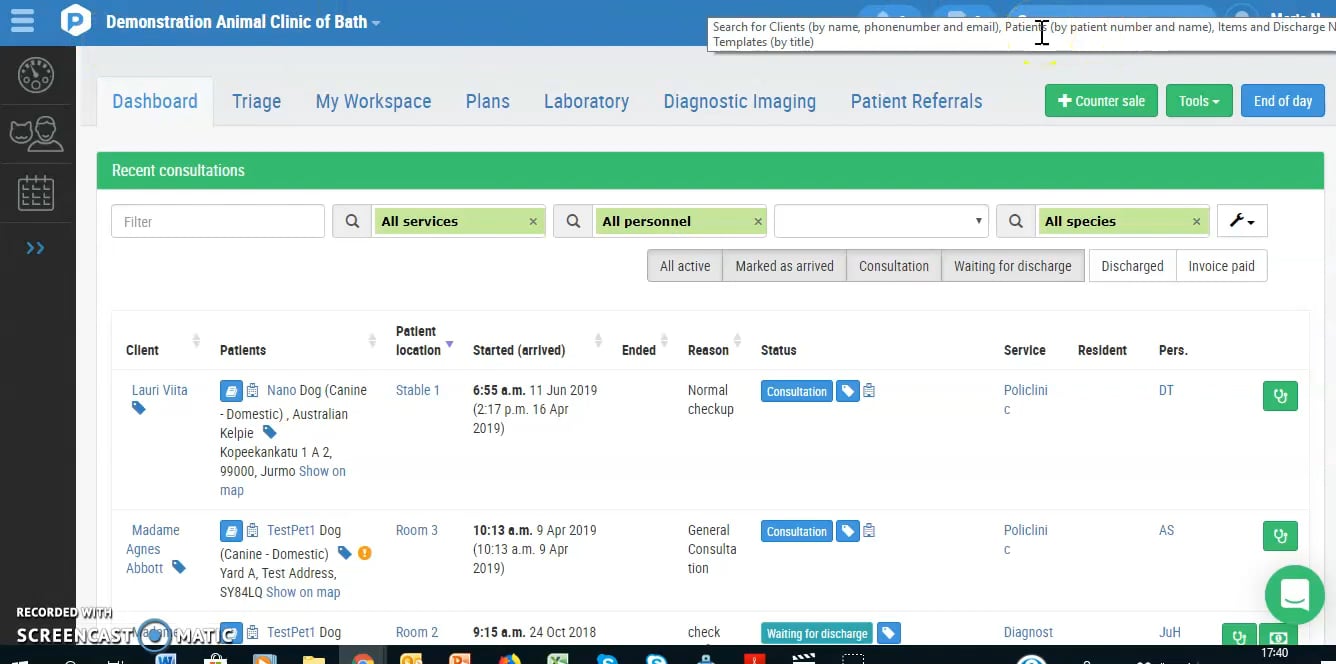The height and width of the screenshot is (664, 1336).
Task: Open Stable 1 location link
Action: (417, 390)
